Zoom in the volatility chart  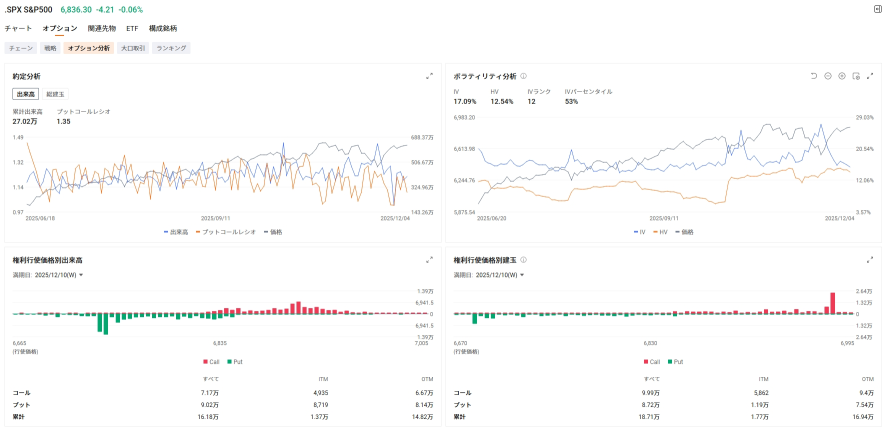[x=842, y=76]
